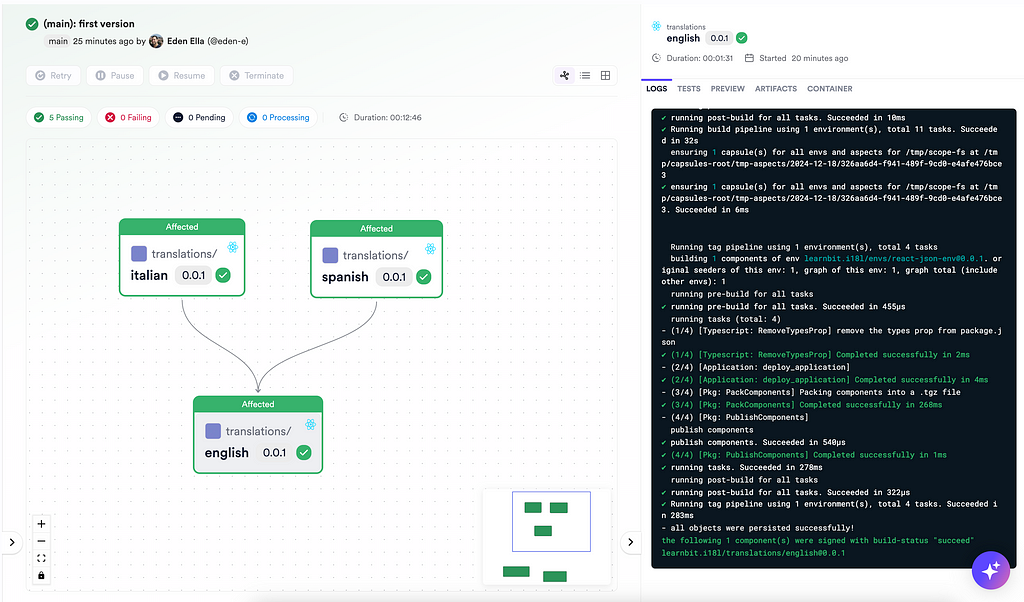Click the right panel english title

683,39
